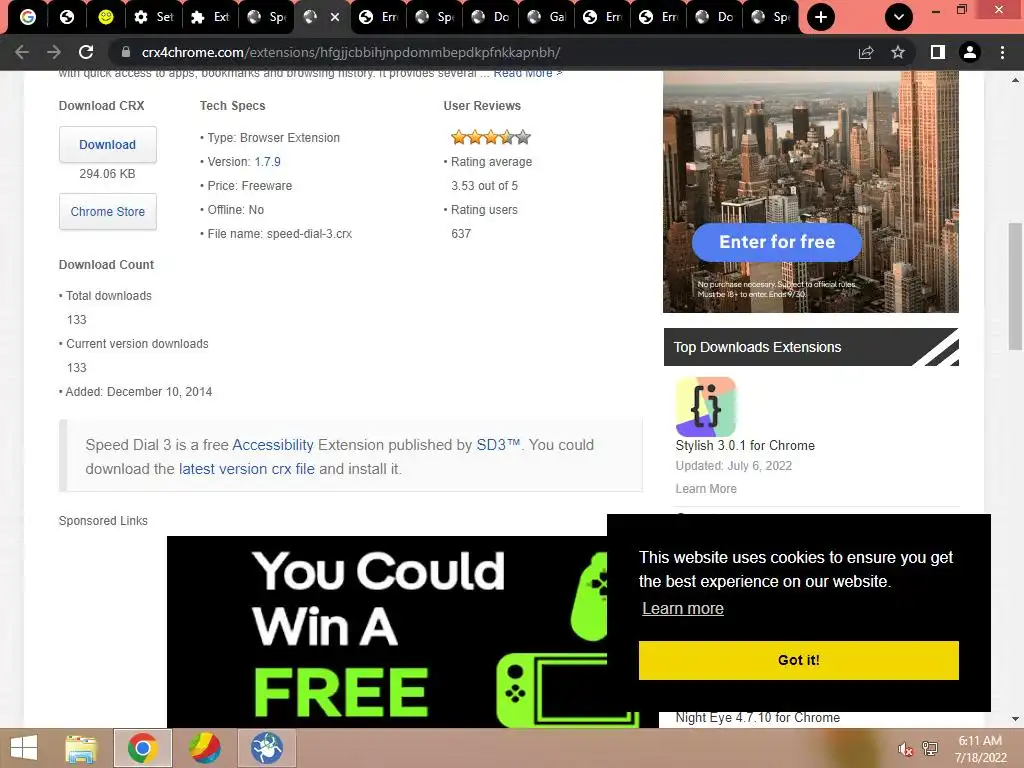
Task: Open Stylish extension icon thumbnail
Action: point(706,407)
